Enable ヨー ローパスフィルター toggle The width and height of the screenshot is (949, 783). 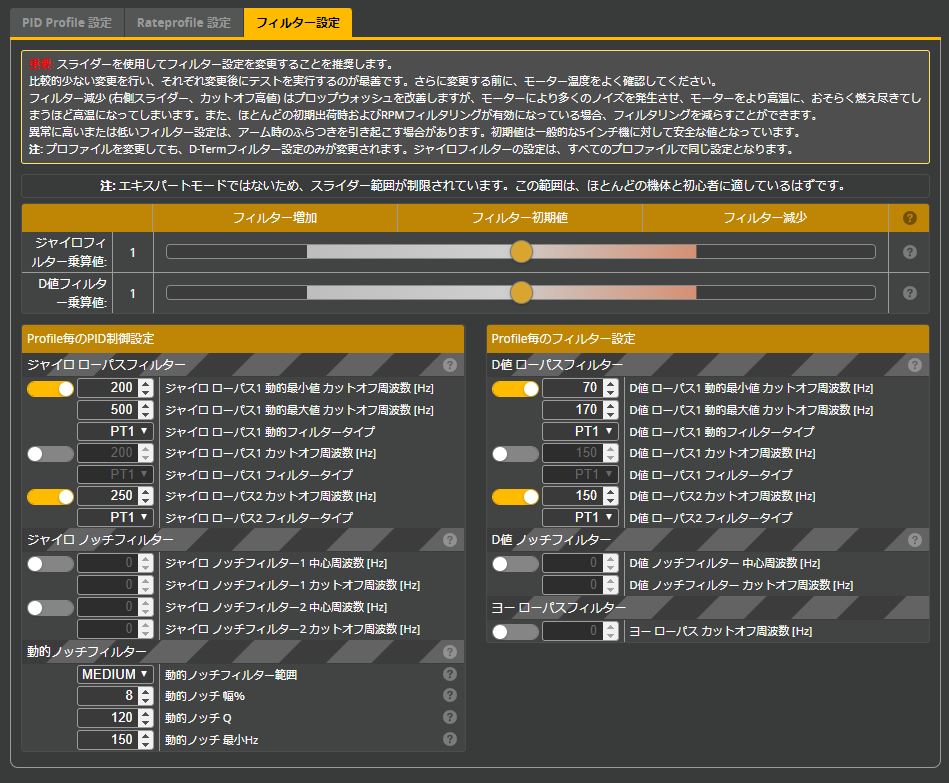(x=515, y=632)
